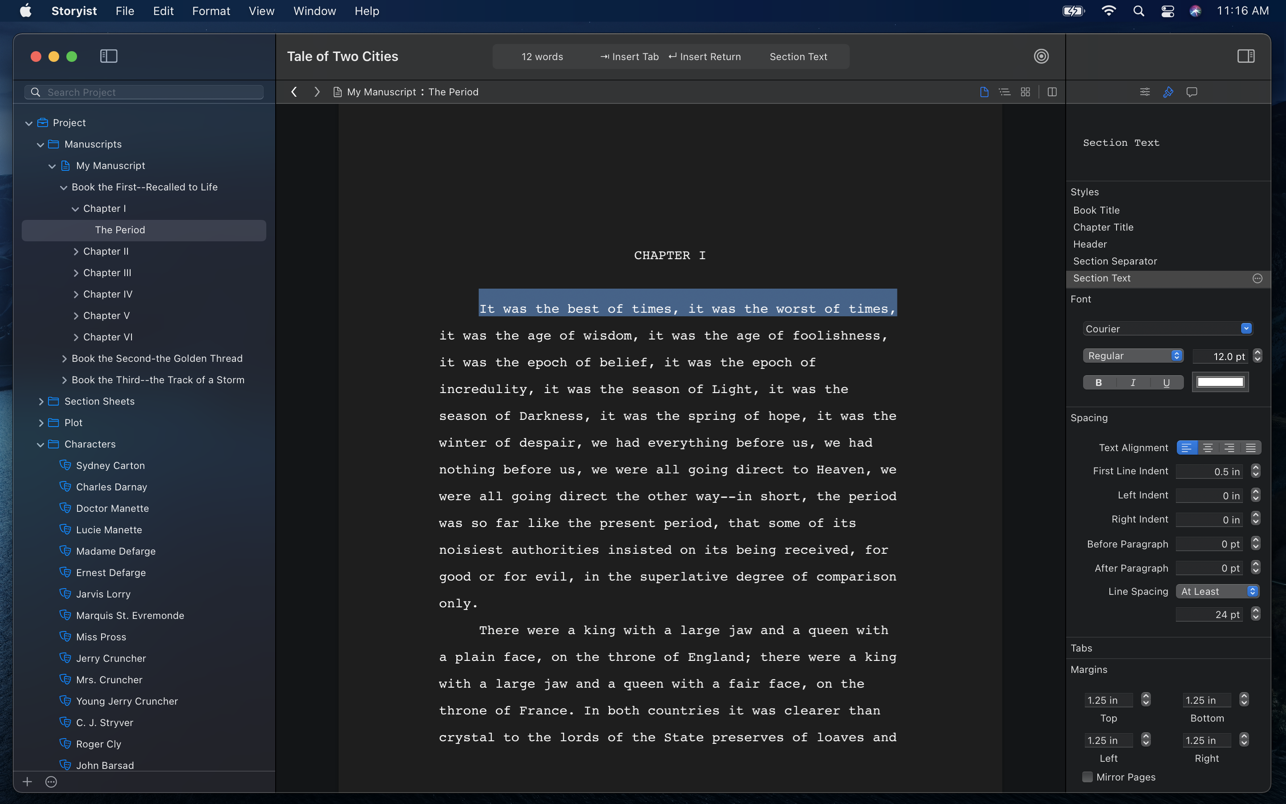
Task: Switch to grid card view
Action: 1025,92
